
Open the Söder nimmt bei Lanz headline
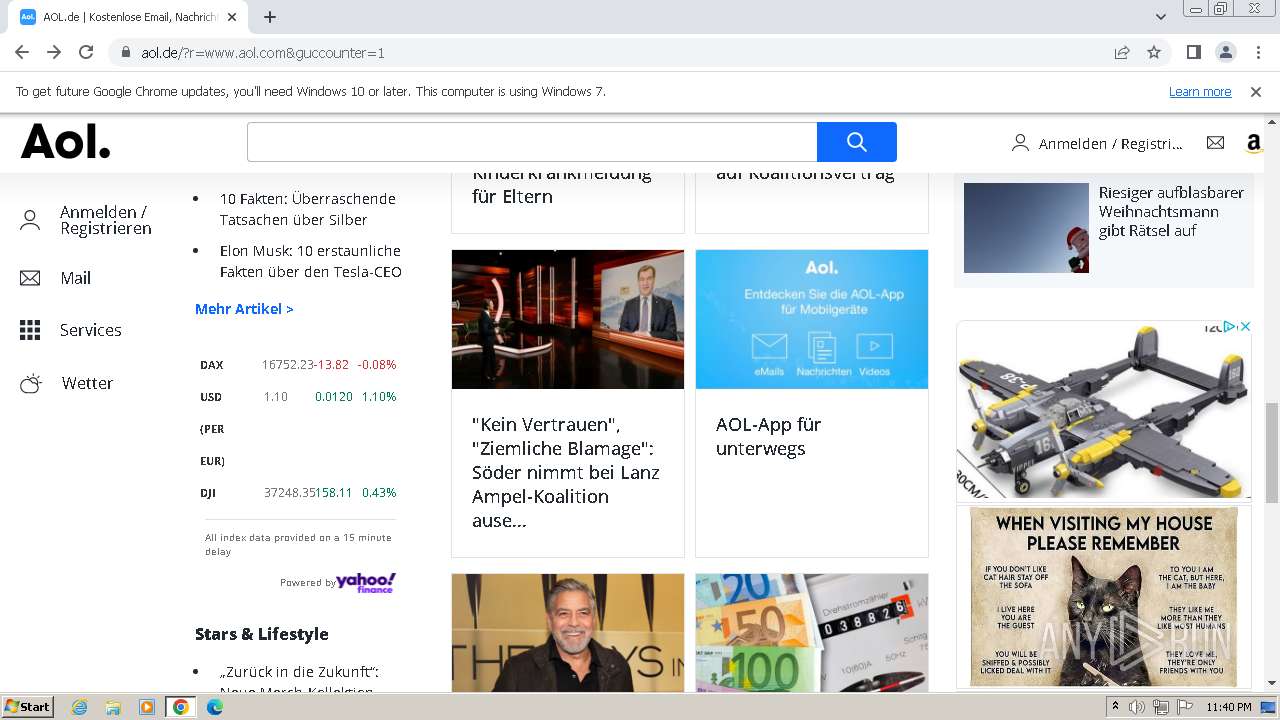[x=566, y=472]
